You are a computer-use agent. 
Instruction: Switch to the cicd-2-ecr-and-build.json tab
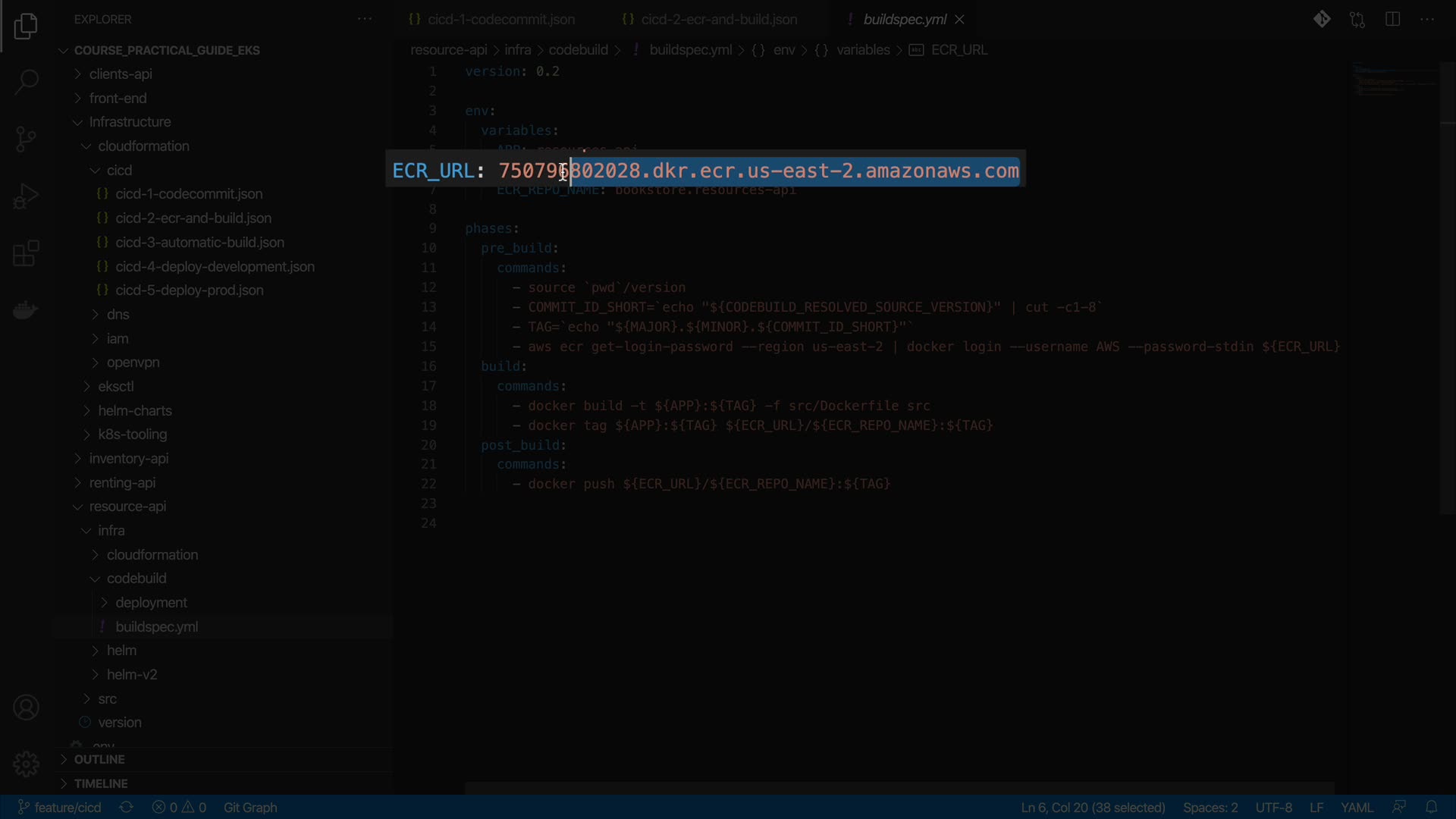click(x=718, y=20)
